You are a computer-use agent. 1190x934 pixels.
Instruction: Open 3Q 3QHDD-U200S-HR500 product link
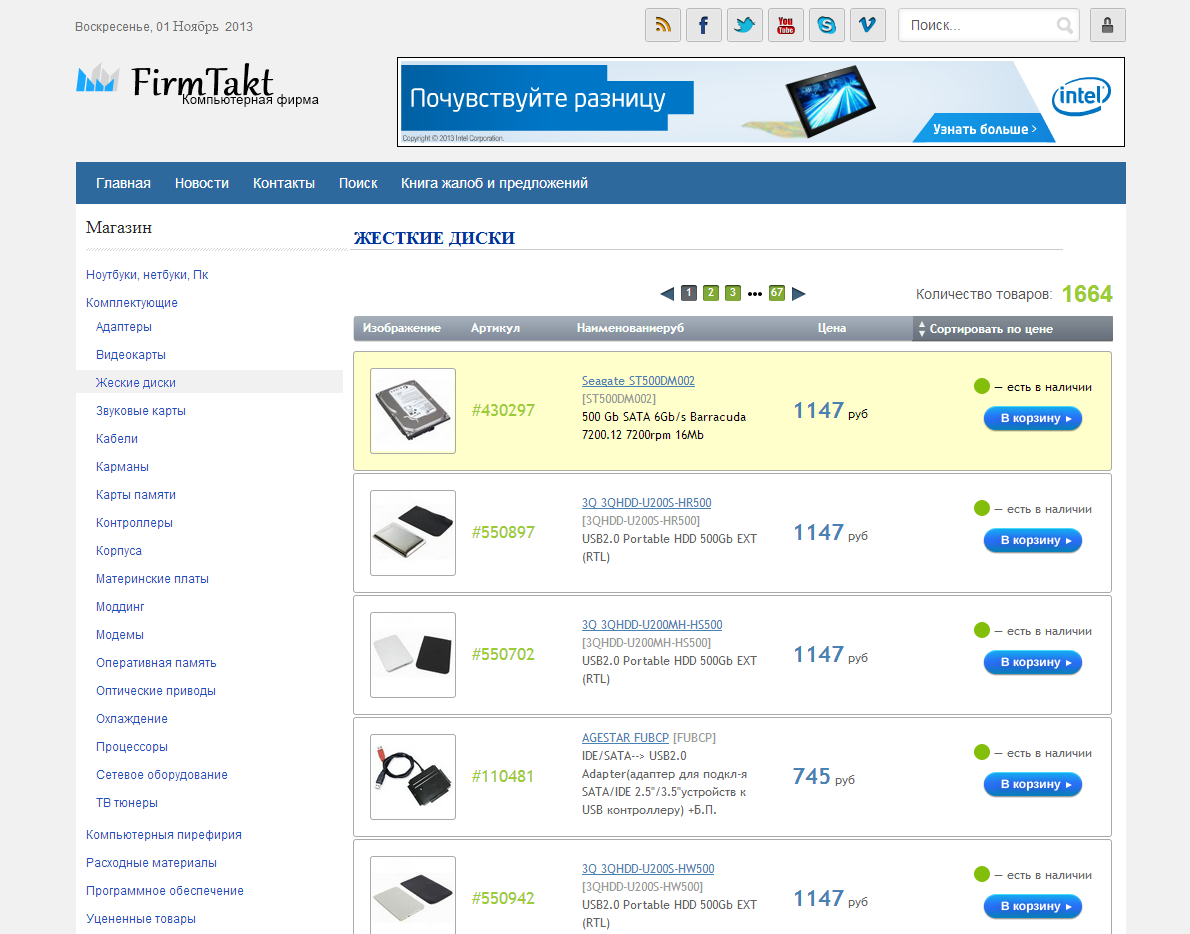[x=647, y=503]
